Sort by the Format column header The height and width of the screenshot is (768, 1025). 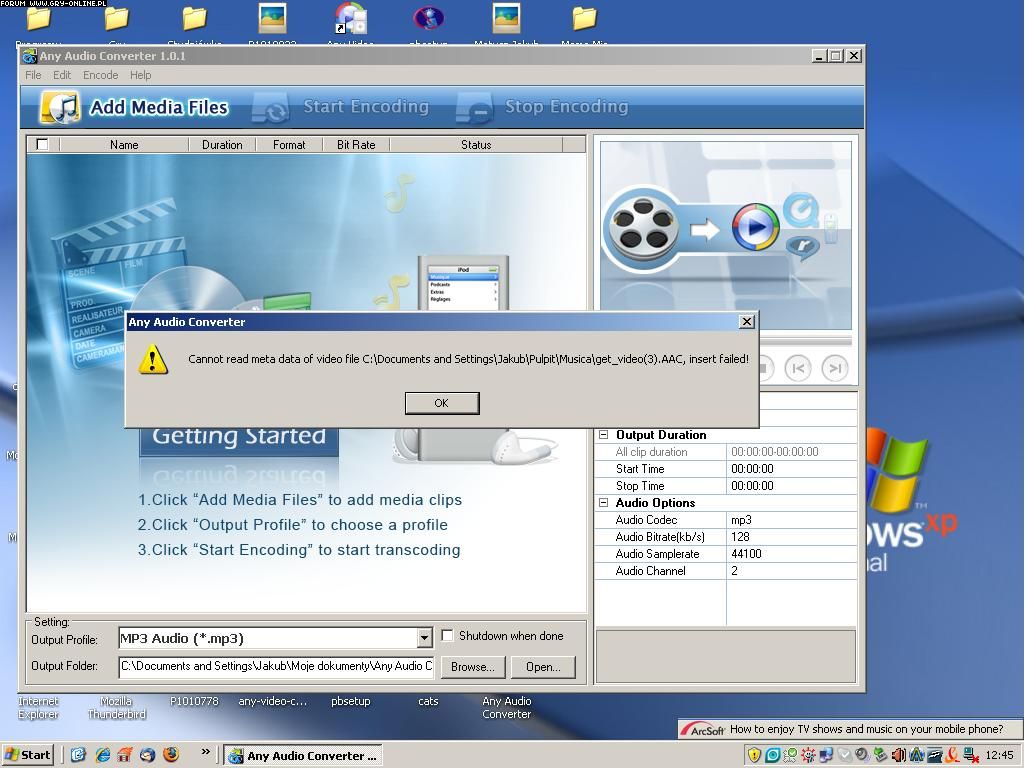289,144
